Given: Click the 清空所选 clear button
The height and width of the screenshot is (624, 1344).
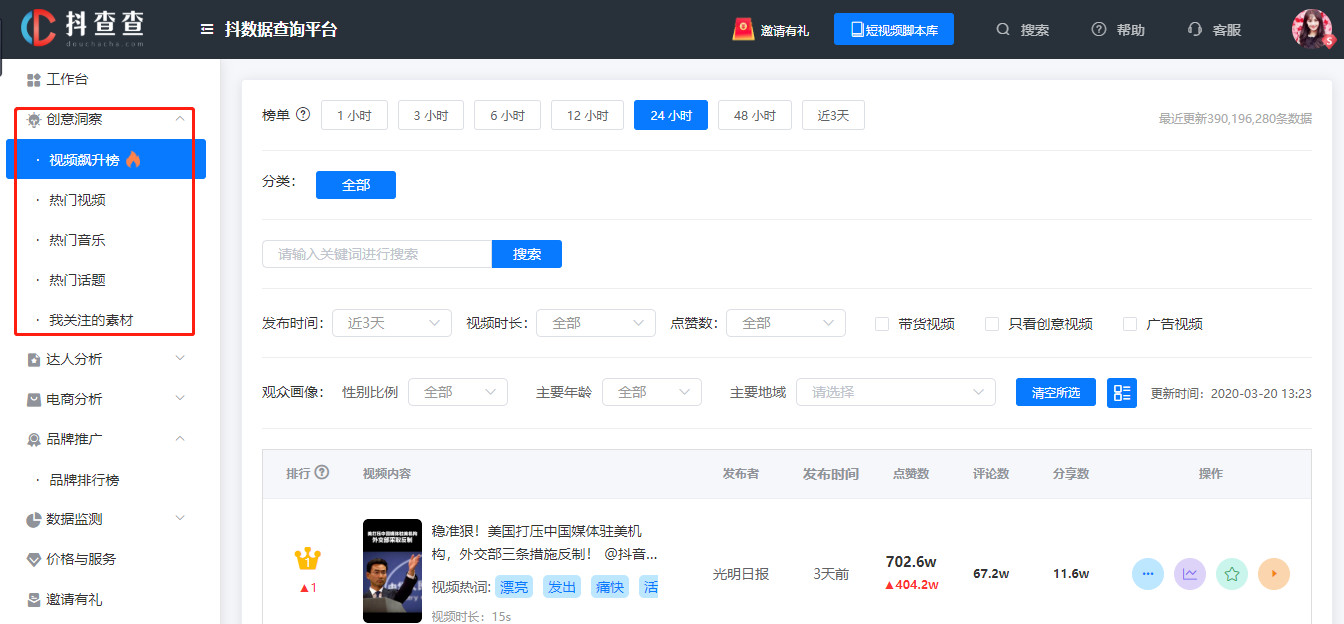Looking at the screenshot, I should pyautogui.click(x=1055, y=392).
